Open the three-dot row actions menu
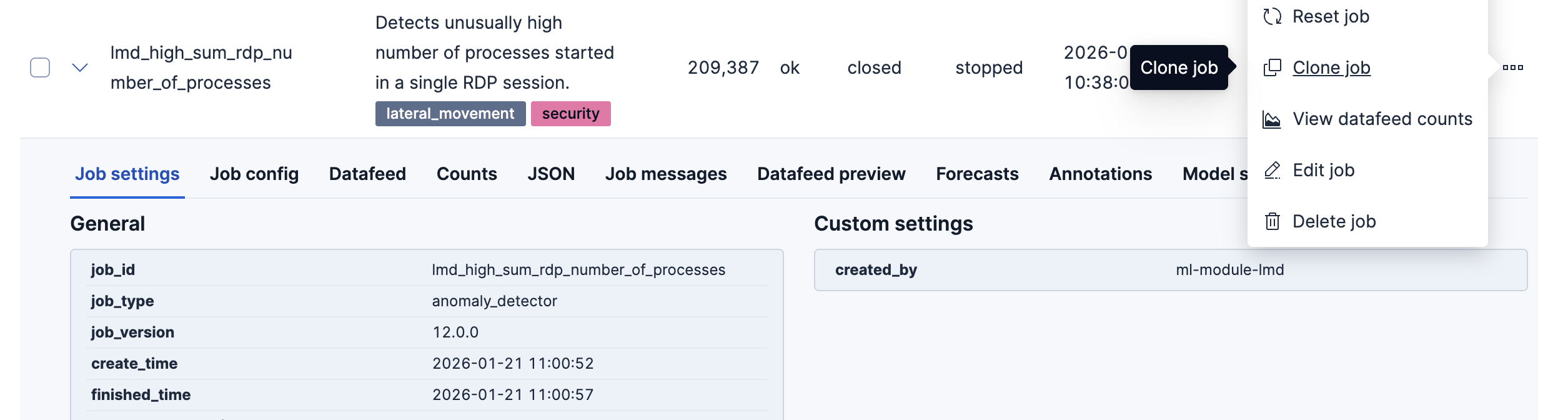 (x=1512, y=67)
